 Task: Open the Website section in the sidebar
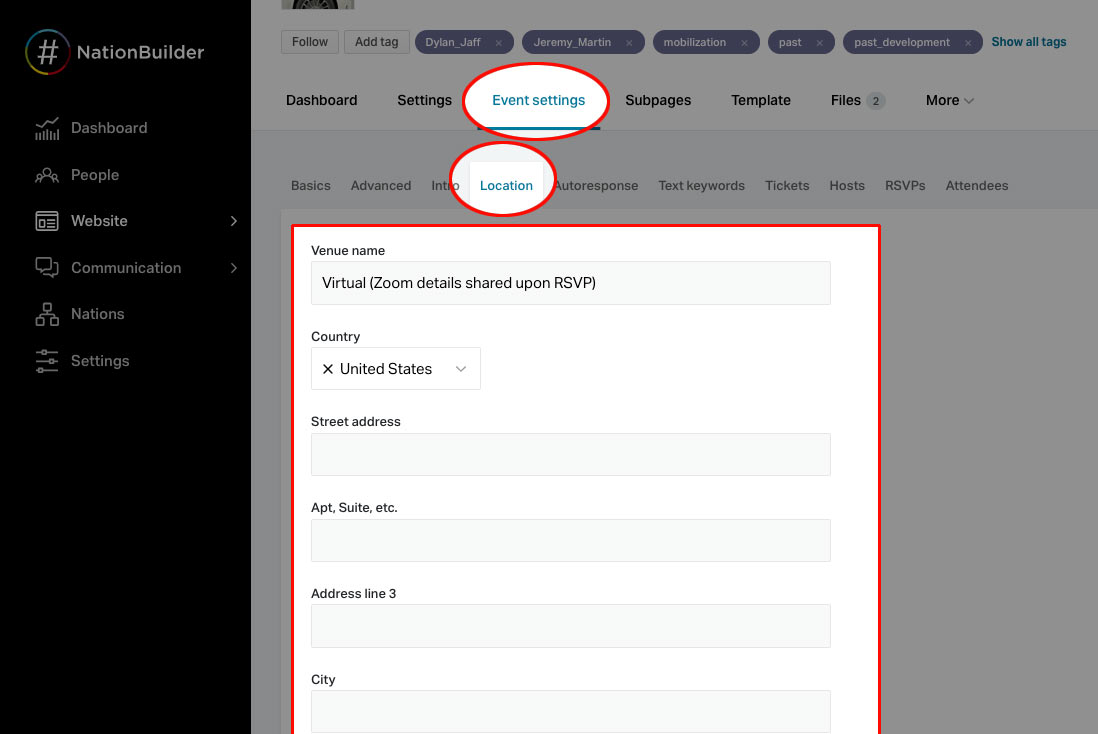click(x=99, y=221)
